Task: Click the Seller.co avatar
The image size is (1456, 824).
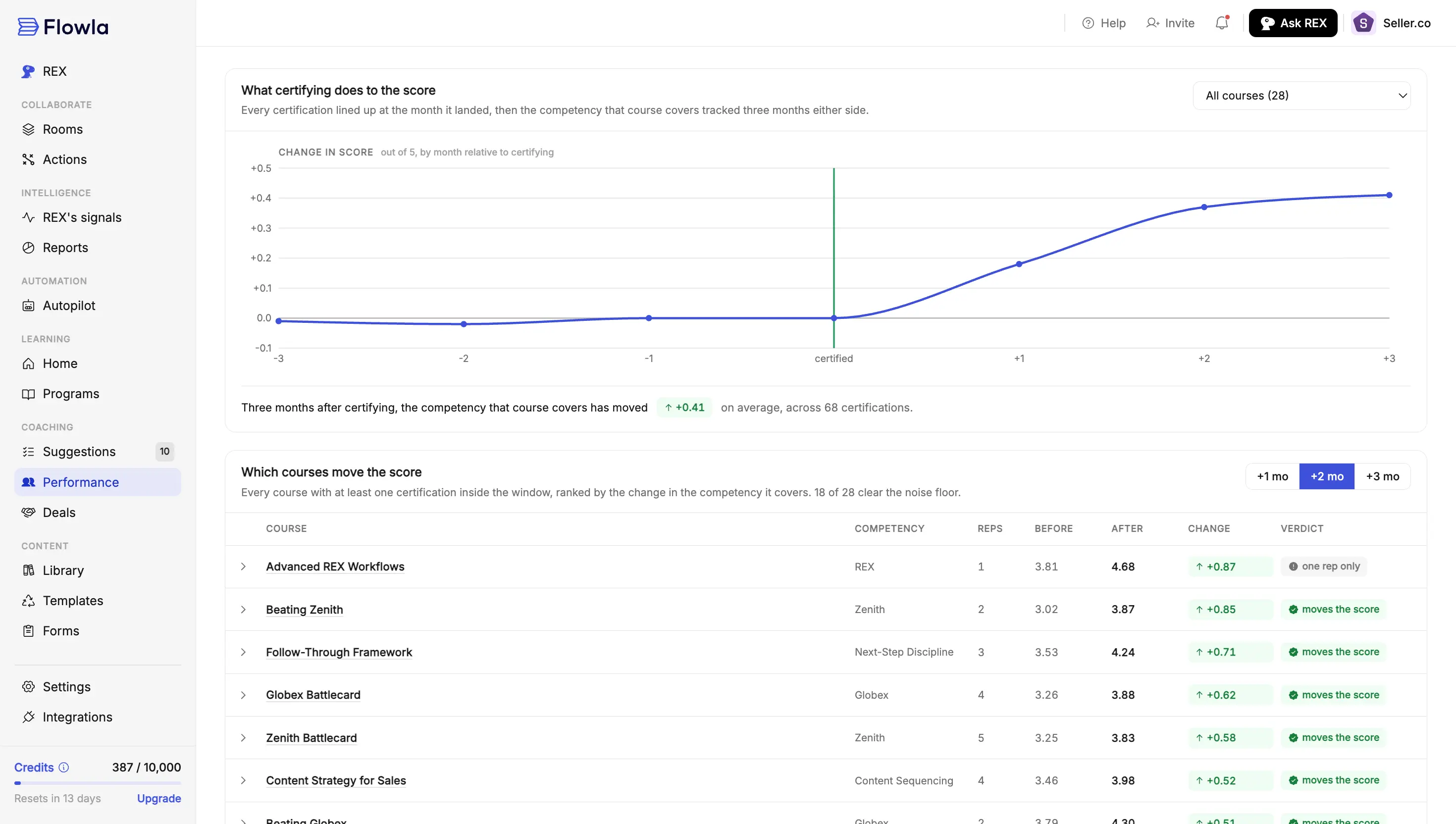Action: (x=1363, y=23)
